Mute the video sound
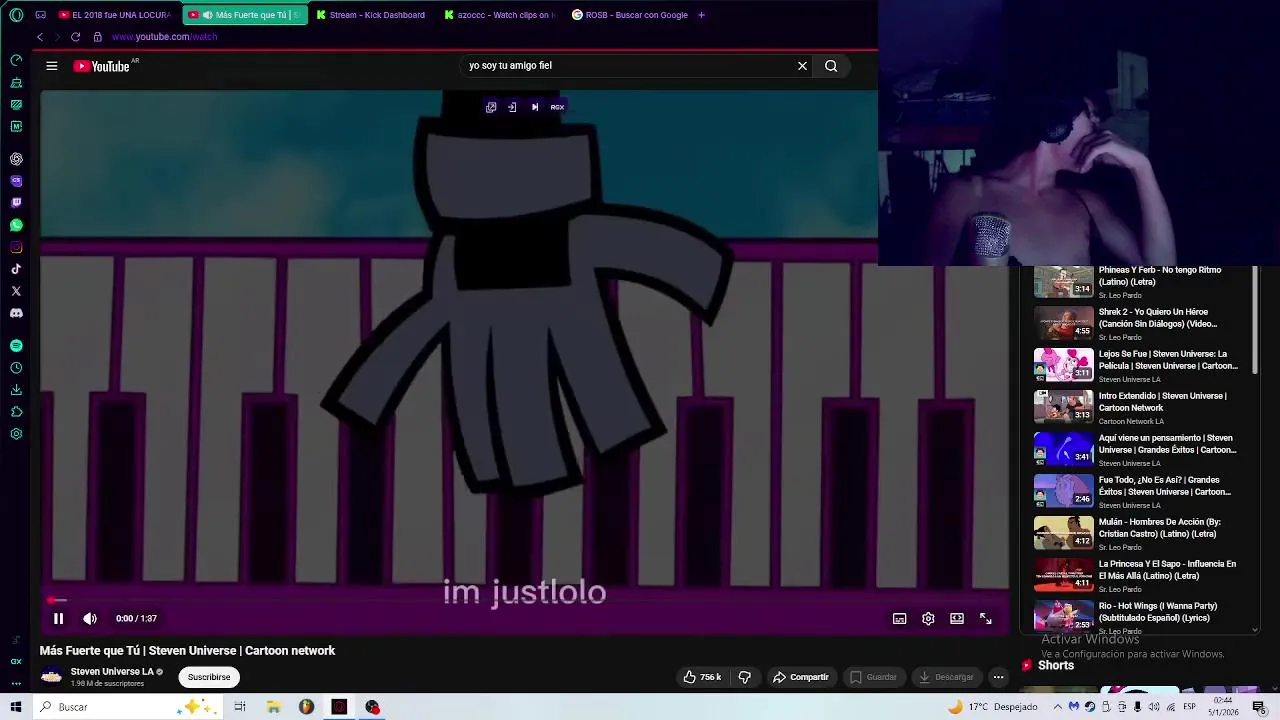 point(90,619)
